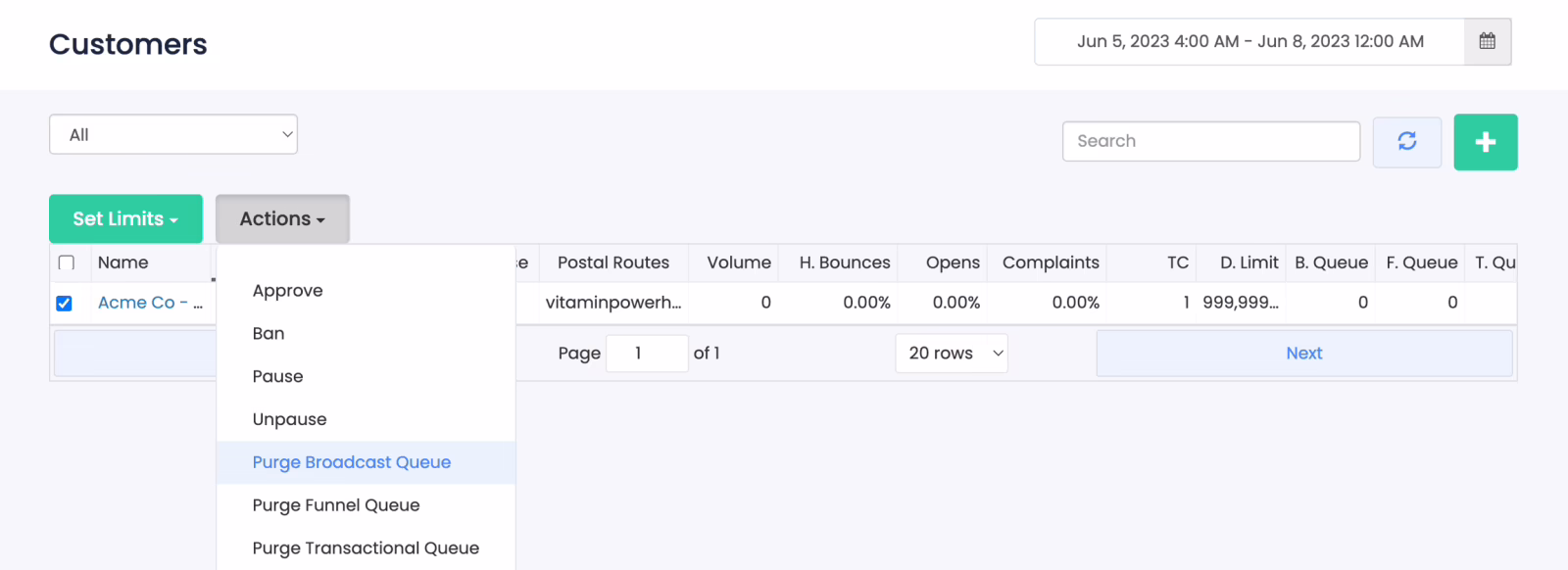Click the page number input box
Image resolution: width=1568 pixels, height=570 pixels.
point(647,353)
